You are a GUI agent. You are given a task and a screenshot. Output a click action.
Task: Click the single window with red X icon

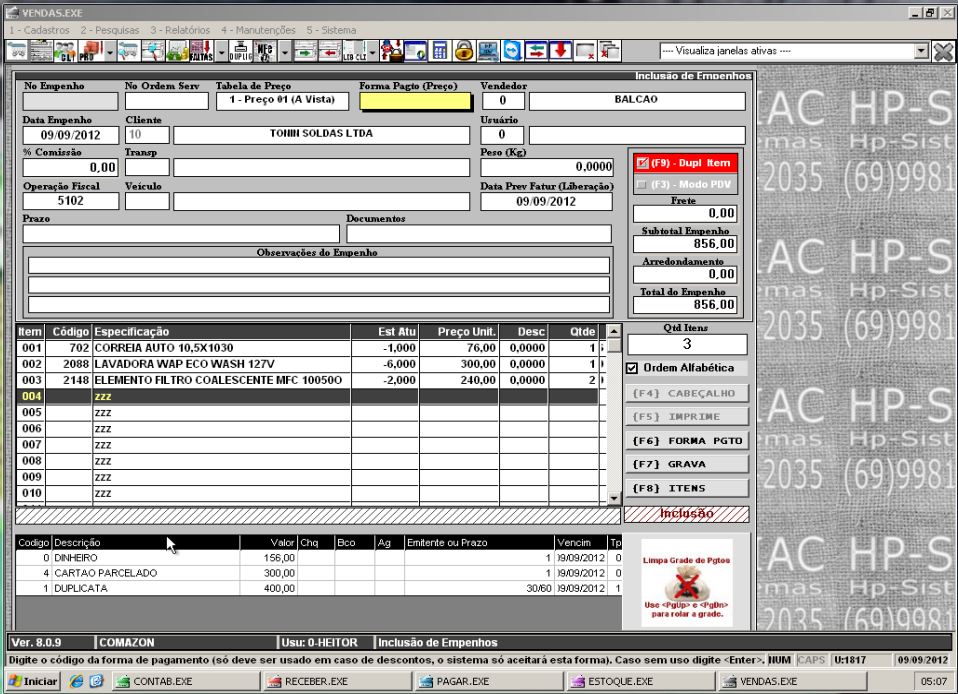pos(585,51)
